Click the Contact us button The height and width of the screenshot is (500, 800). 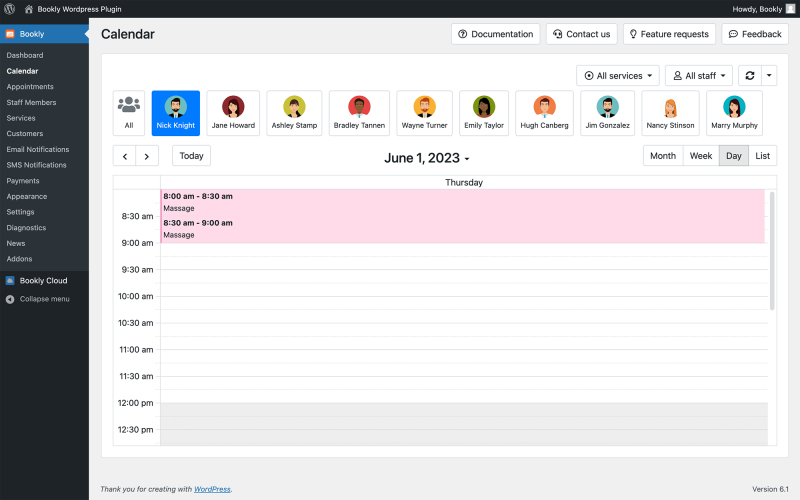pos(582,34)
